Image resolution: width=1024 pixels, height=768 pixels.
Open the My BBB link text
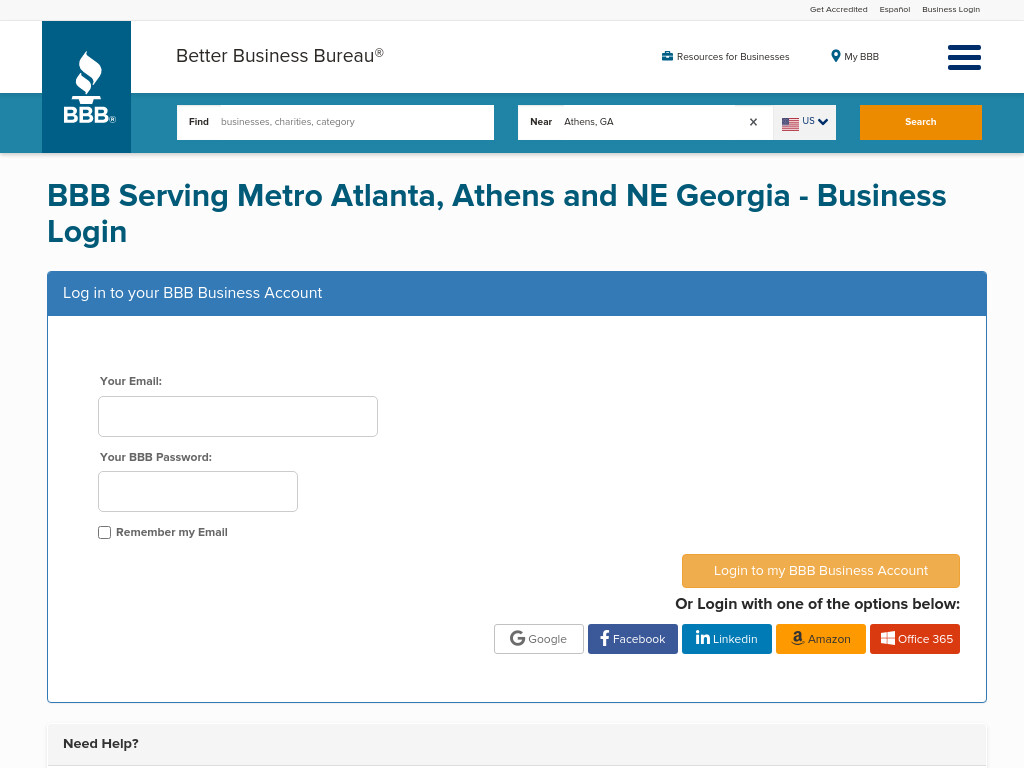(x=861, y=57)
